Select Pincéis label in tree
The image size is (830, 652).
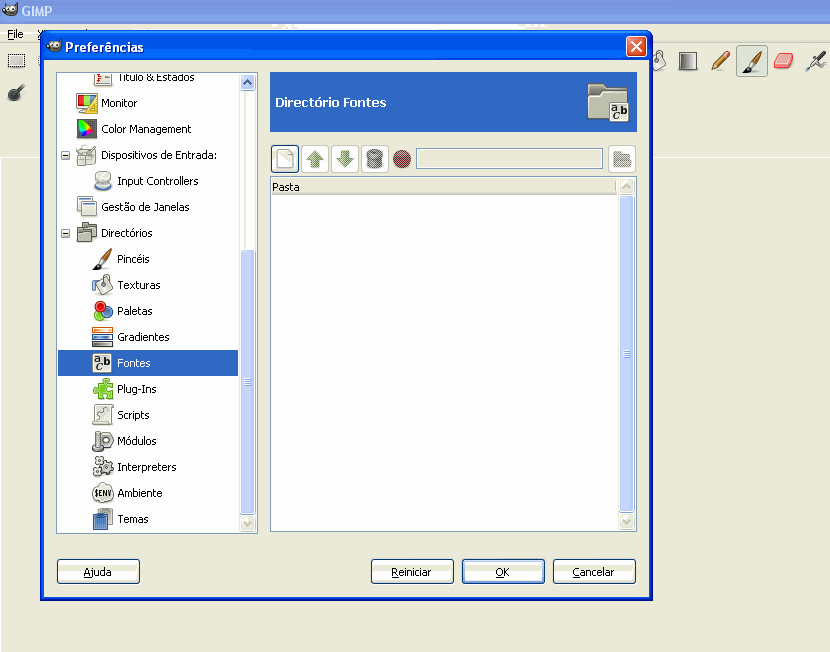[x=133, y=259]
